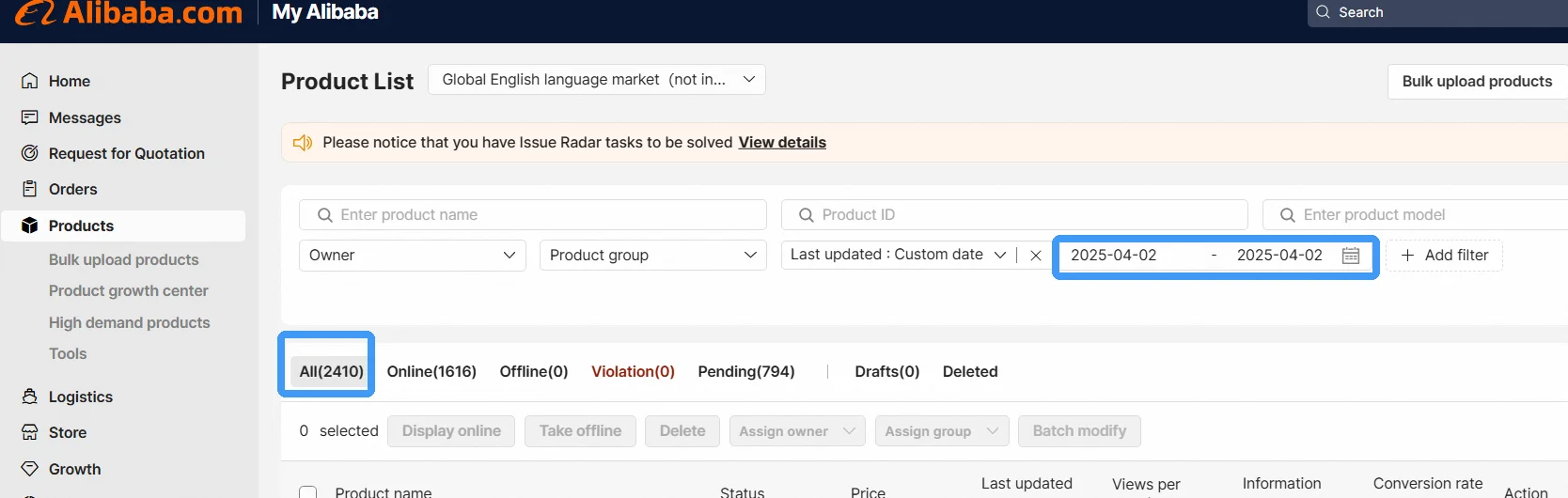The height and width of the screenshot is (498, 1568).
Task: Click the Store icon in sidebar
Action: pyautogui.click(x=30, y=432)
